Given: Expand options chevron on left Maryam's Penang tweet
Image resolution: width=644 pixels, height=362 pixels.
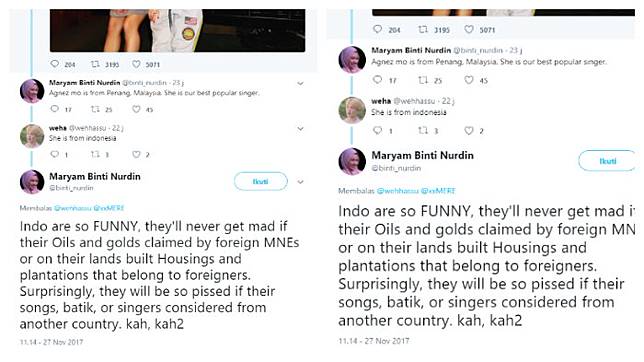Looking at the screenshot, I should (x=300, y=83).
